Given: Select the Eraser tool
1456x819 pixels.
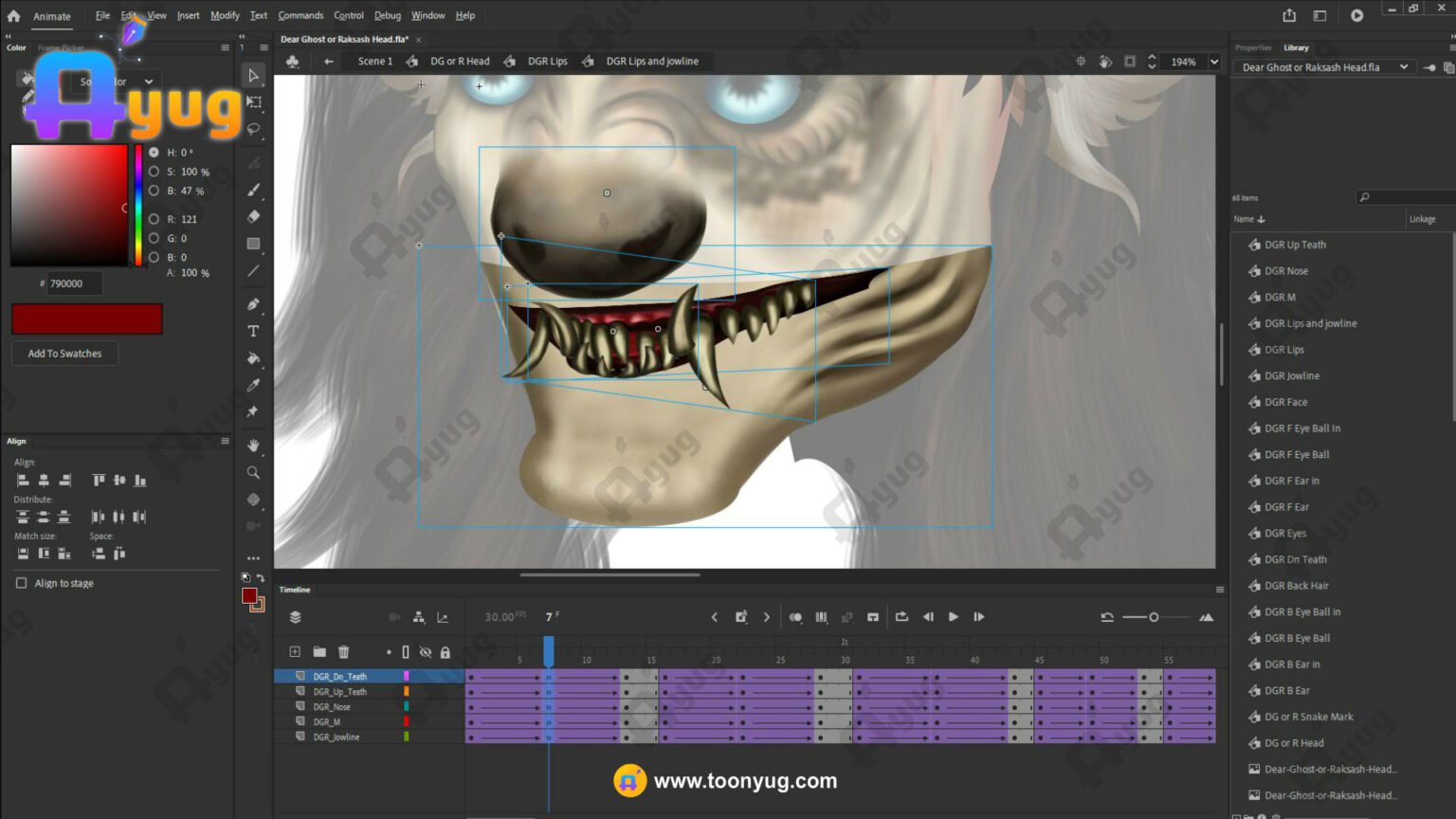Looking at the screenshot, I should (253, 216).
